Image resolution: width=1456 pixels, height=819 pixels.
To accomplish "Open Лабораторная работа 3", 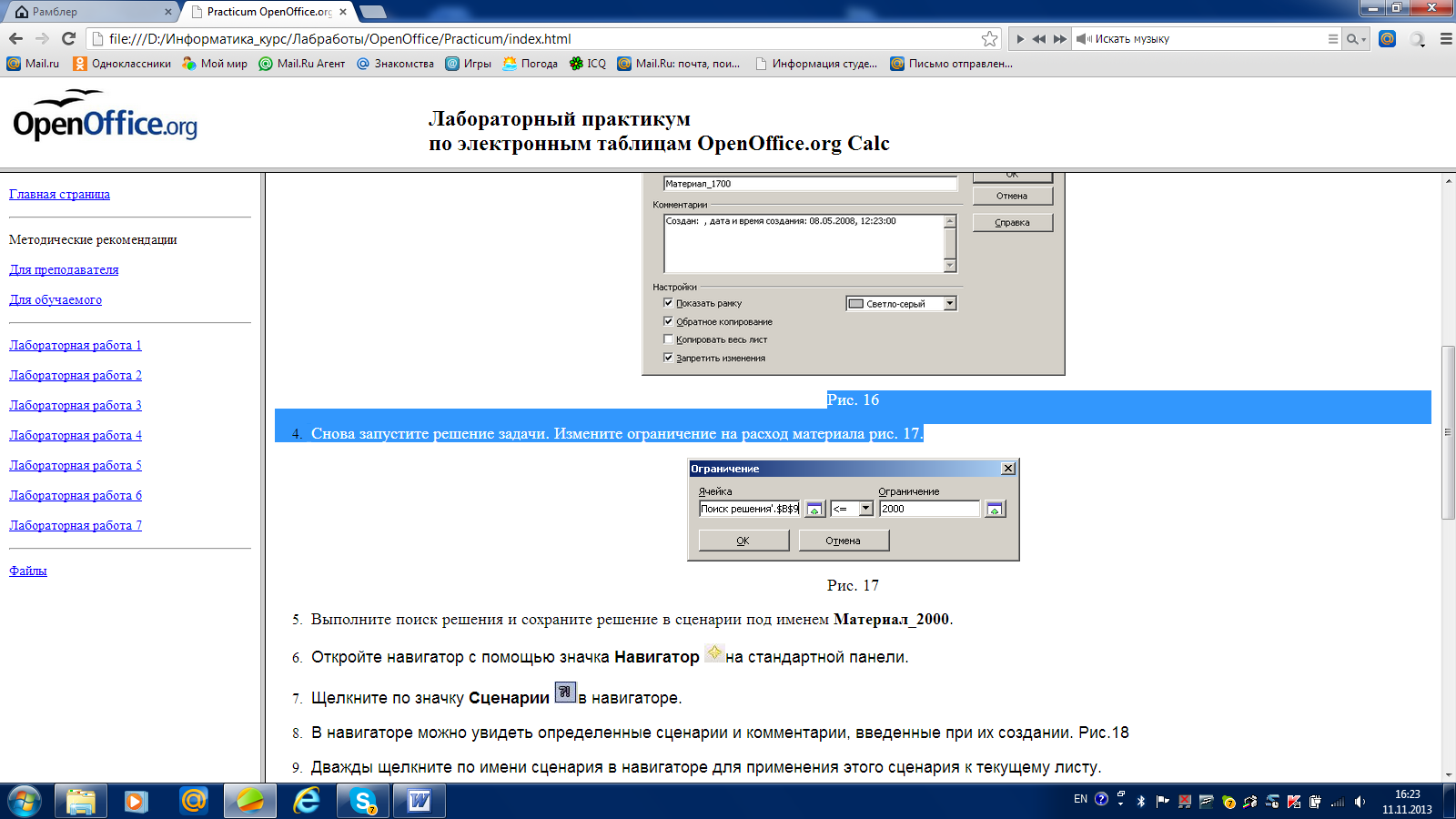I will coord(76,405).
